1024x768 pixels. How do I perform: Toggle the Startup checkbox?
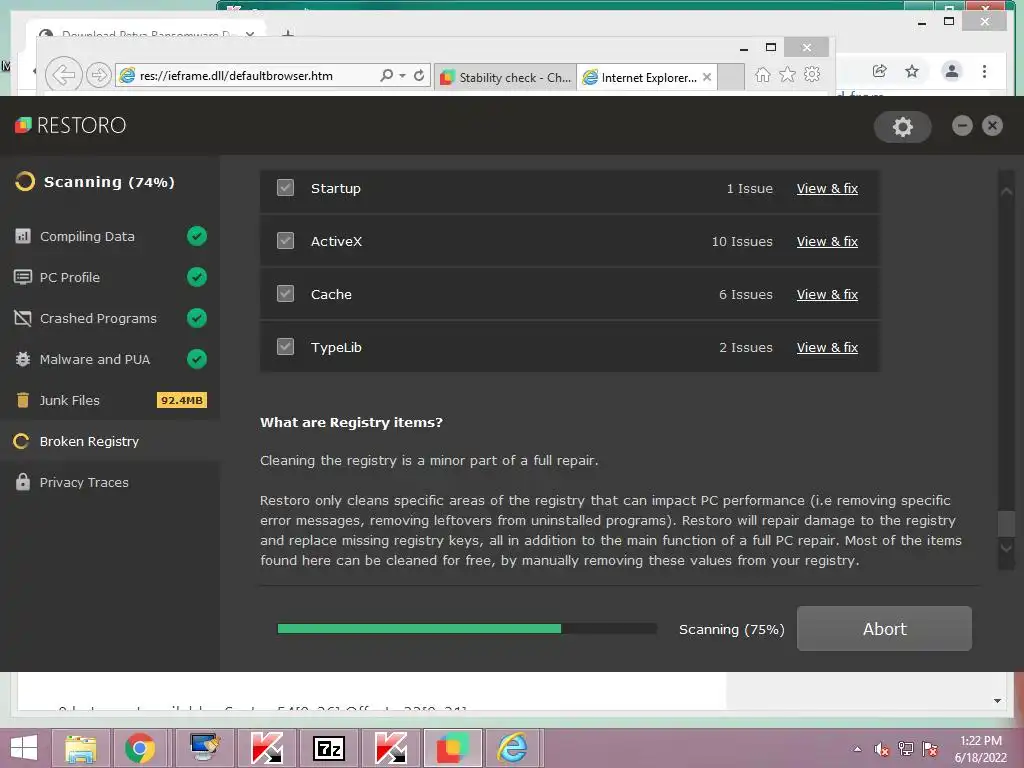point(285,188)
